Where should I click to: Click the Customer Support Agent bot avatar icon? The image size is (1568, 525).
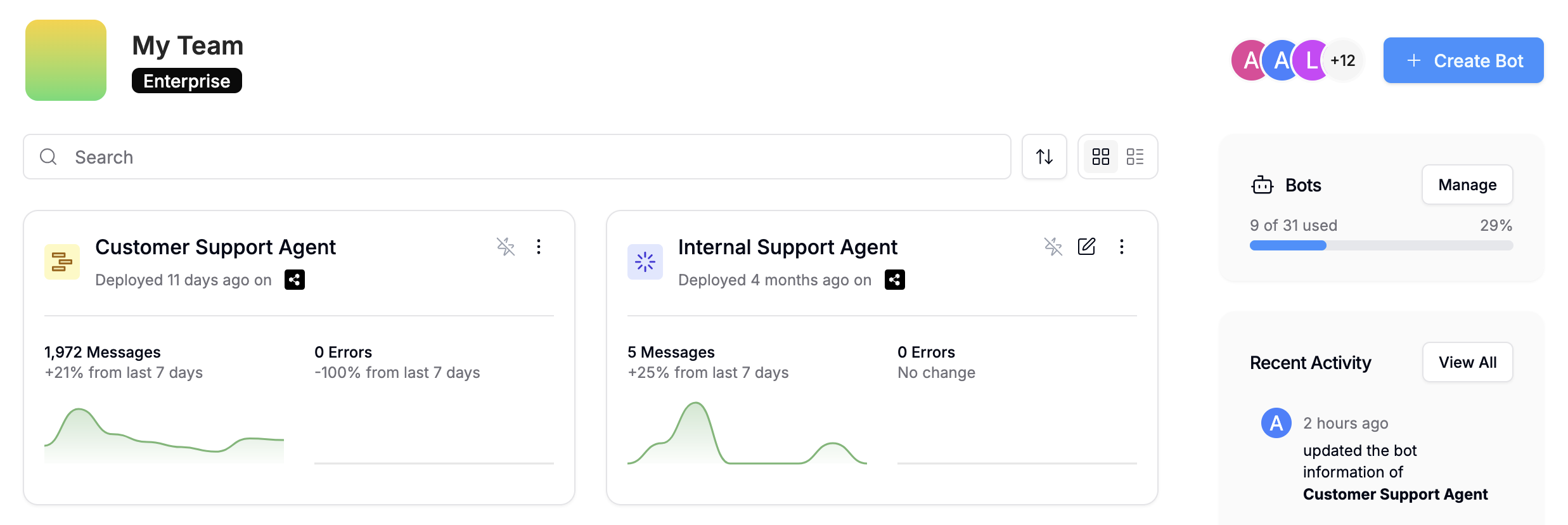(x=62, y=262)
